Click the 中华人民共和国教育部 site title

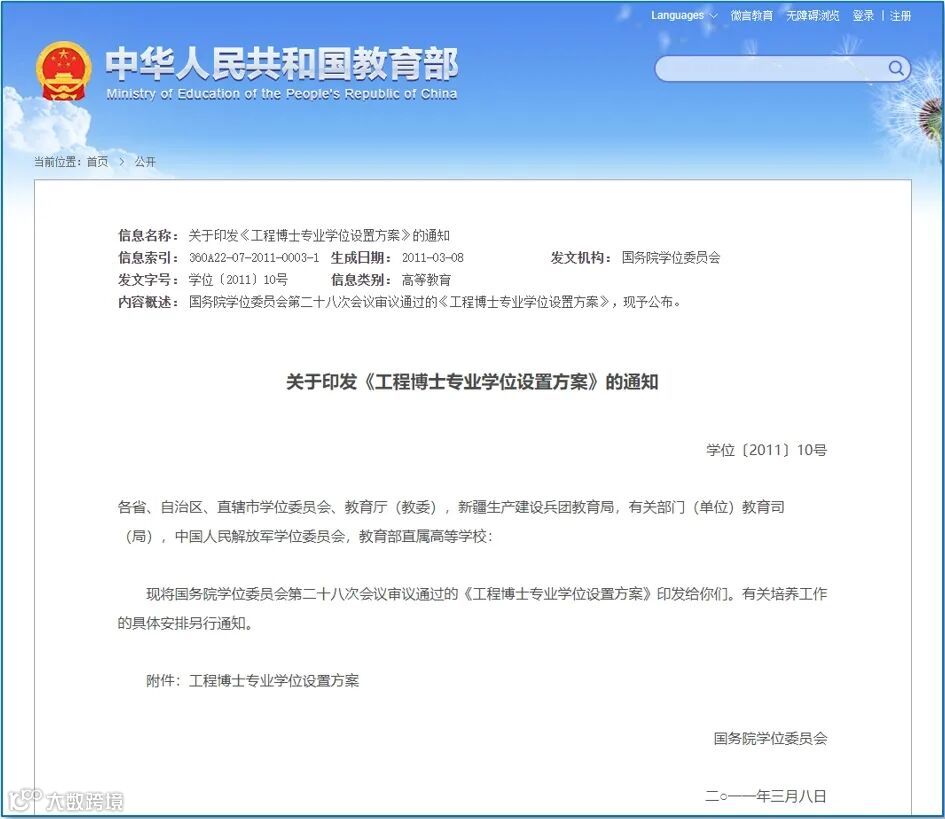(x=282, y=64)
